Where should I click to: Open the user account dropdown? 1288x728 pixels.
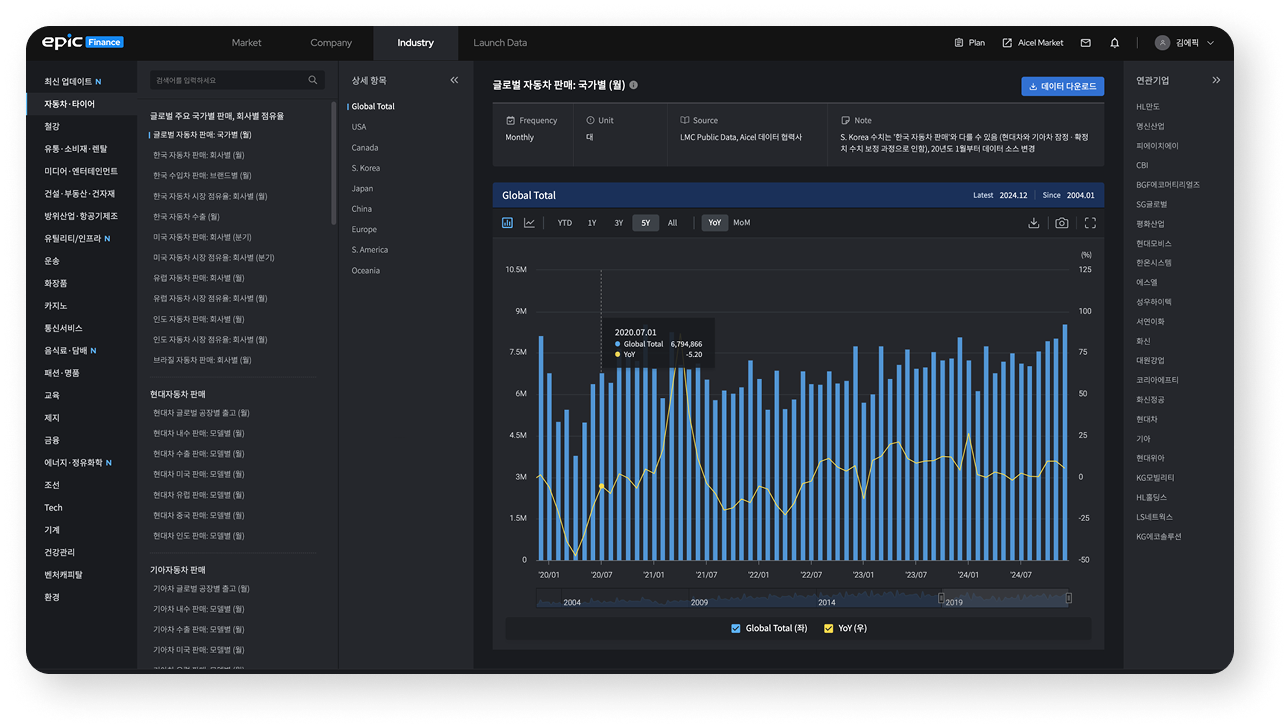[x=1185, y=43]
